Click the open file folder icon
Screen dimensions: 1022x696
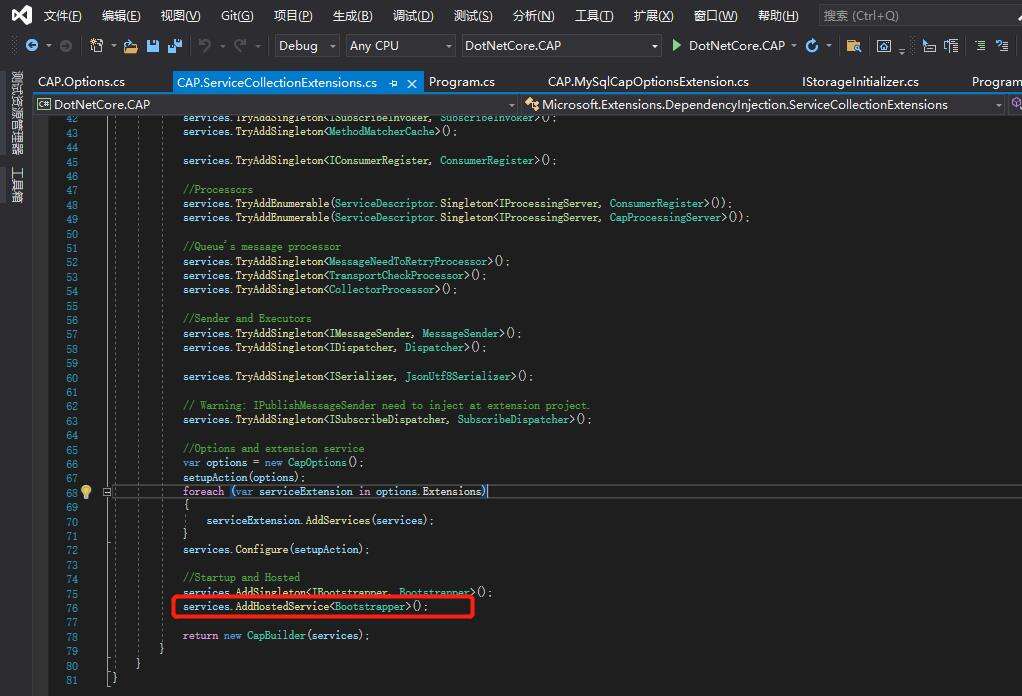[132, 46]
